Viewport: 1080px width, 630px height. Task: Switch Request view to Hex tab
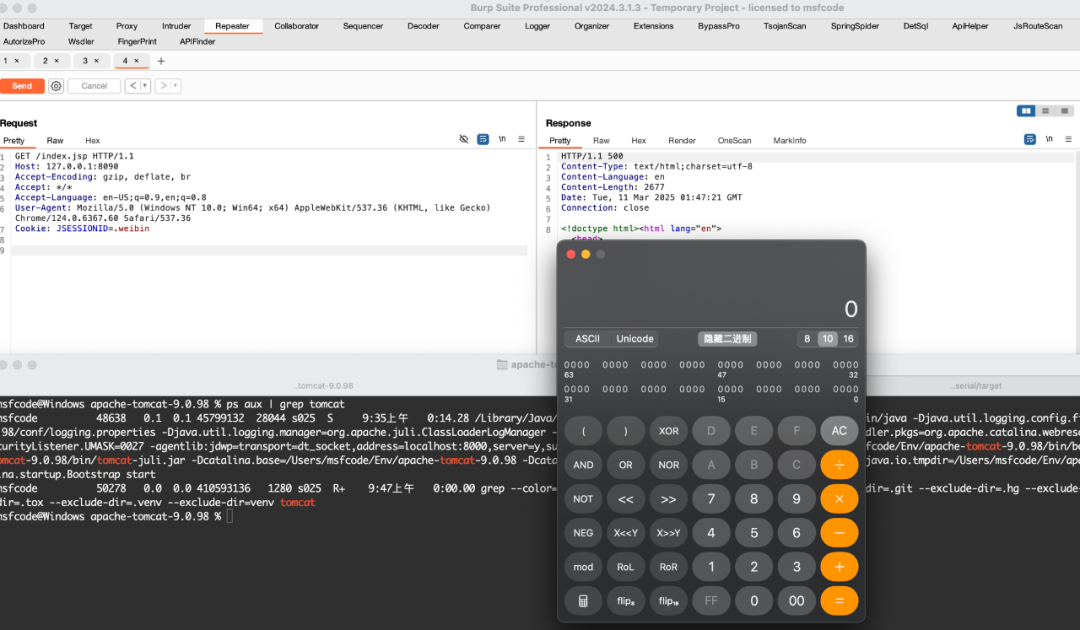click(x=92, y=140)
